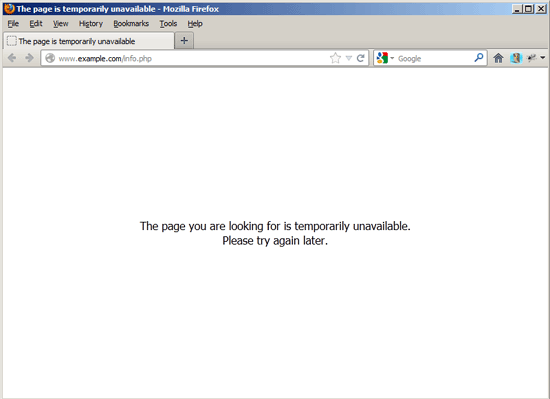The width and height of the screenshot is (550, 399).
Task: Close the Firefox window
Action: 541,9
